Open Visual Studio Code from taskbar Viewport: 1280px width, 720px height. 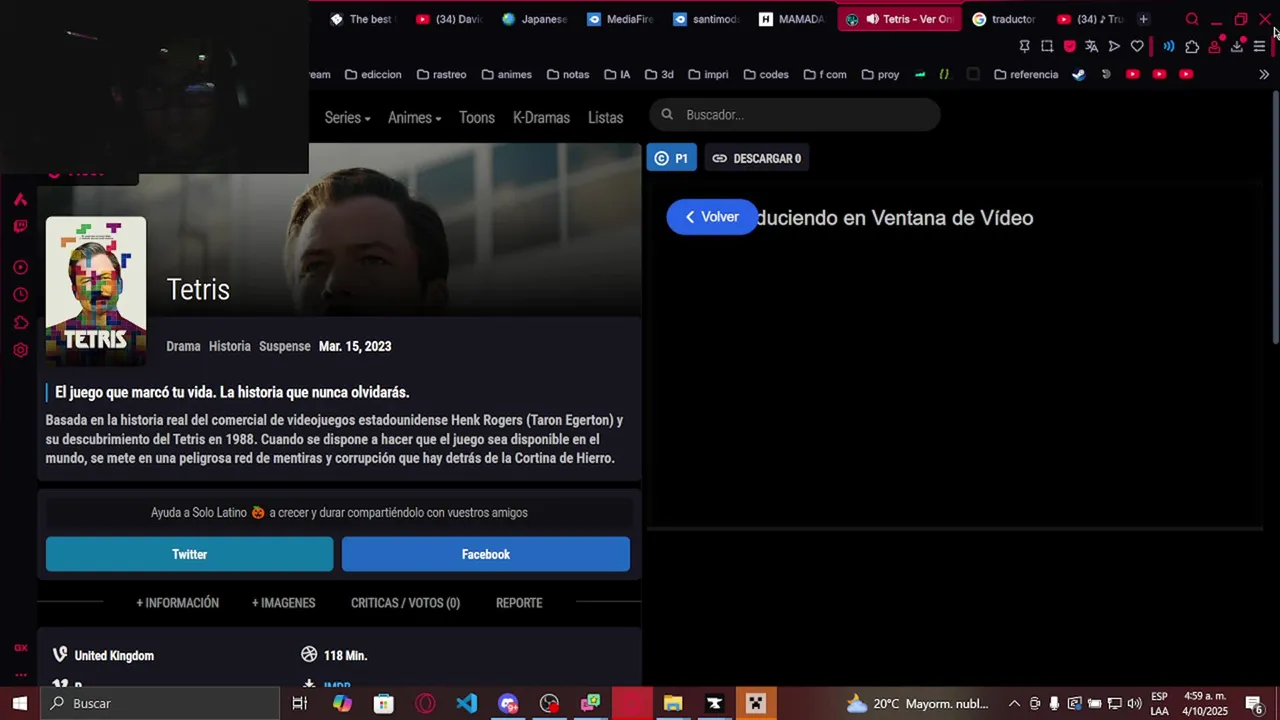pos(466,703)
